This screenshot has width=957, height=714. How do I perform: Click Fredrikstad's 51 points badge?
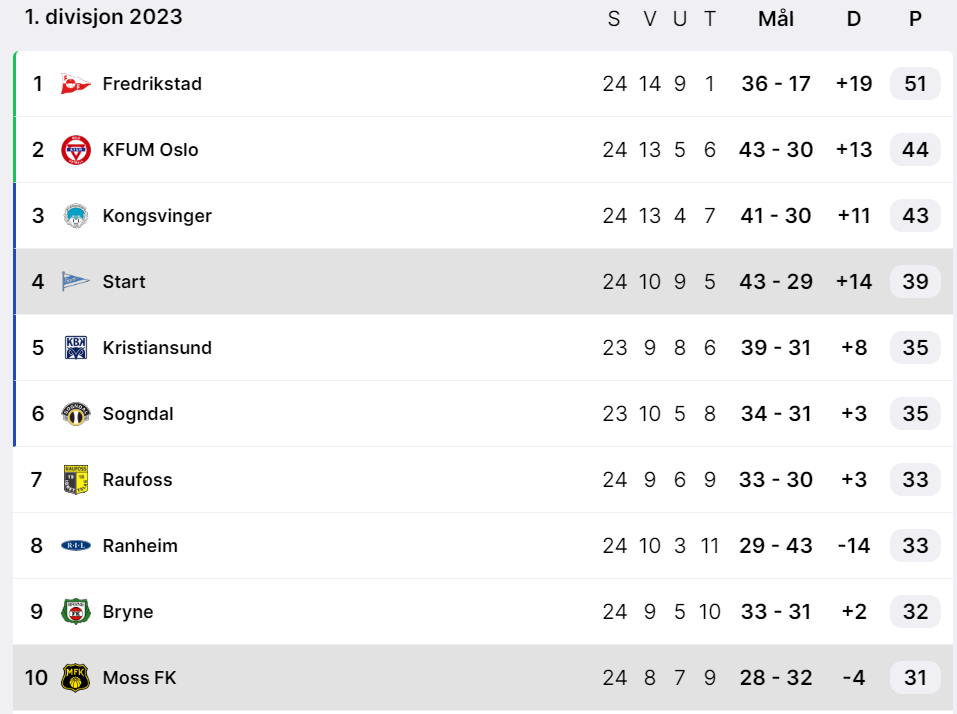pyautogui.click(x=915, y=84)
